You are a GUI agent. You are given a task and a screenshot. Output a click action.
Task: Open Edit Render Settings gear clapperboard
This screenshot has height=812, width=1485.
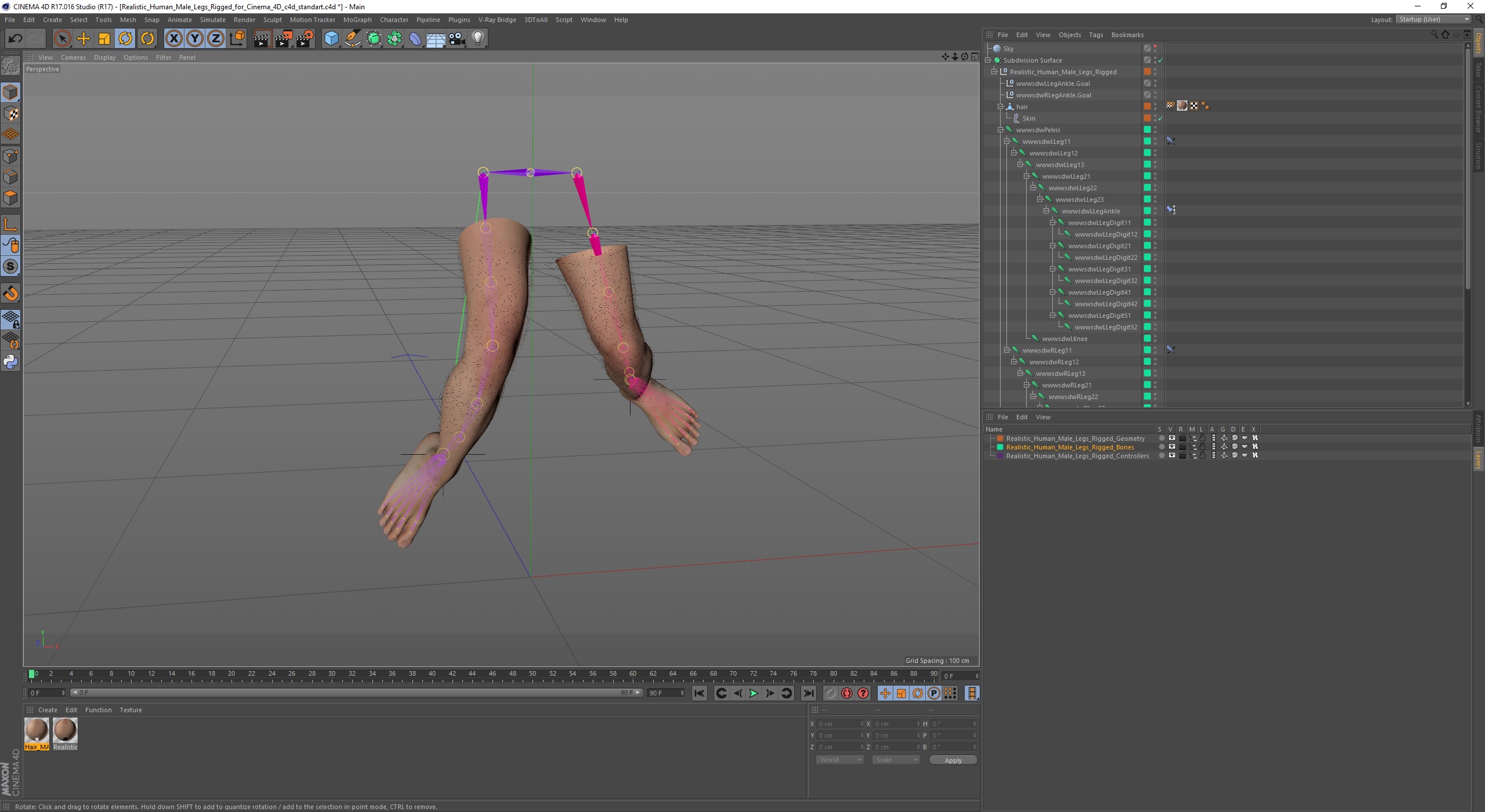[305, 39]
